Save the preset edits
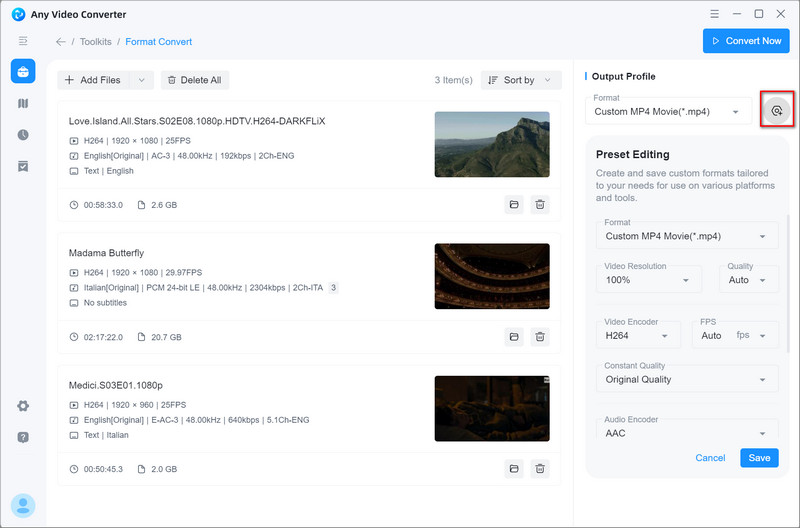The image size is (800, 528). (x=759, y=458)
